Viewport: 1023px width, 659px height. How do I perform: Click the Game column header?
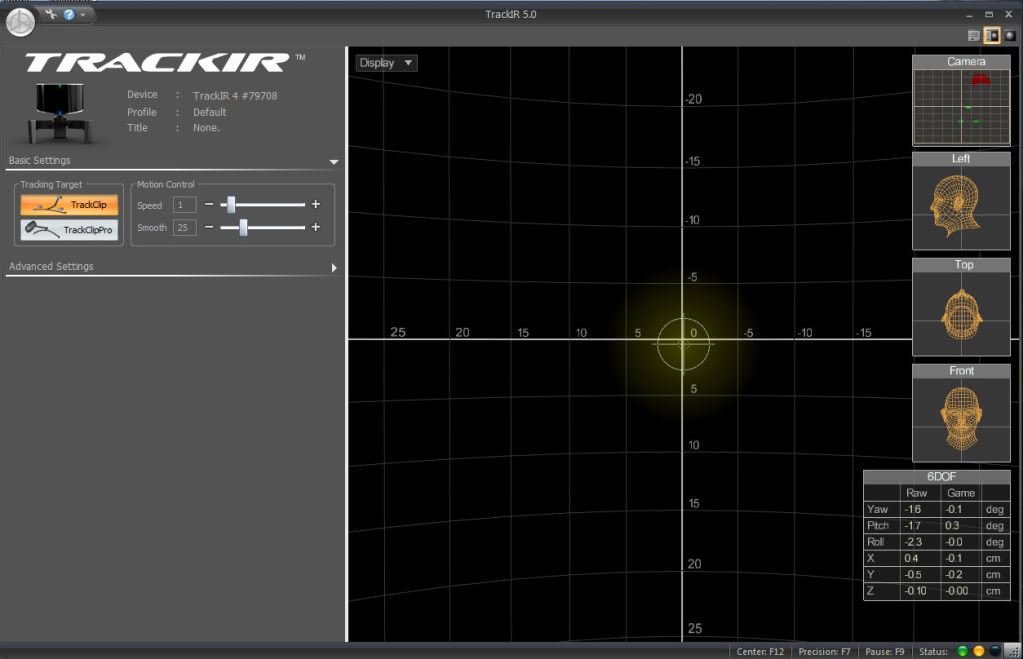pos(961,493)
